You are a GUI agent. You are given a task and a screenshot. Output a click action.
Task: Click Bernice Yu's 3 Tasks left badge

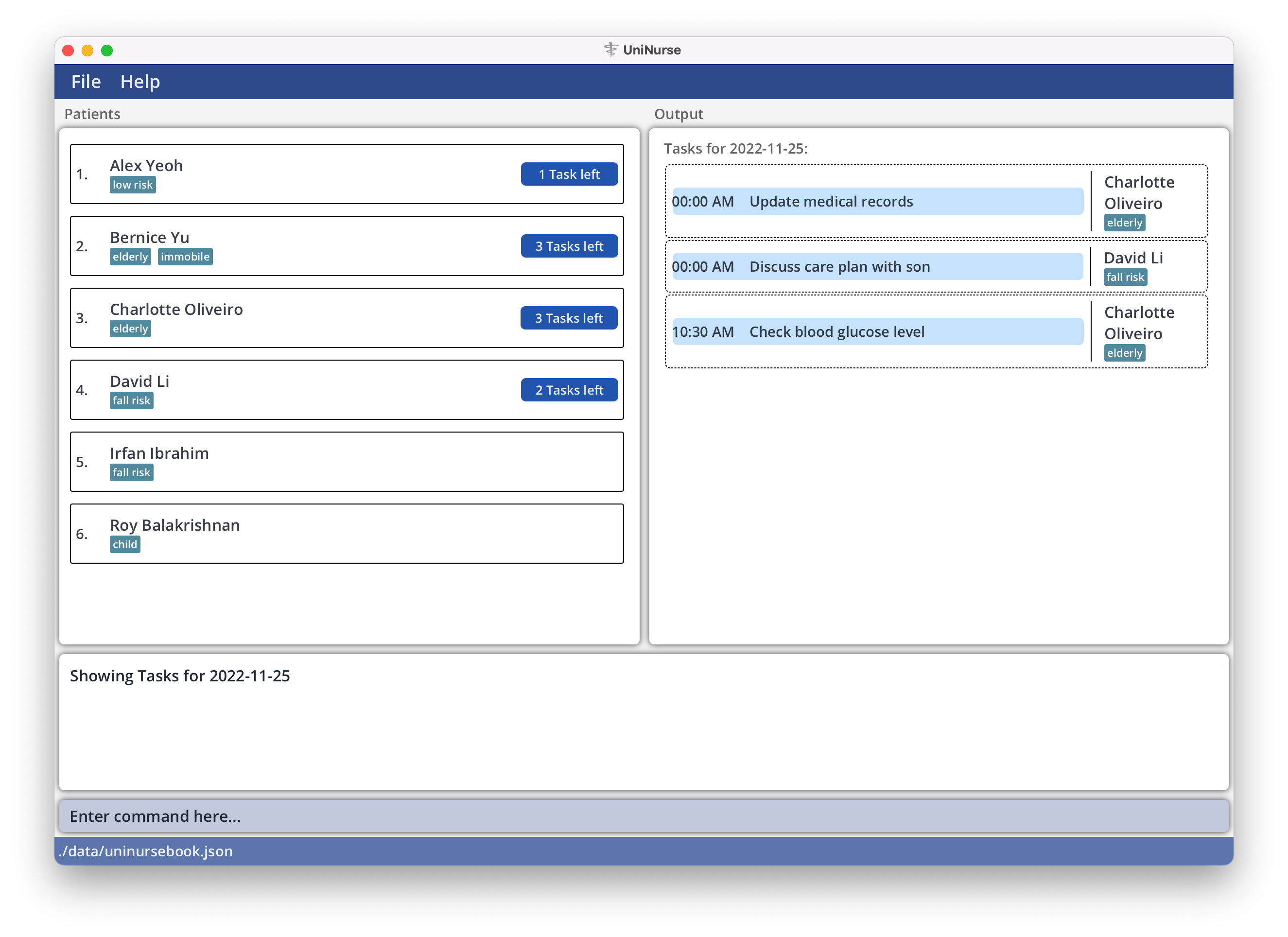(569, 246)
